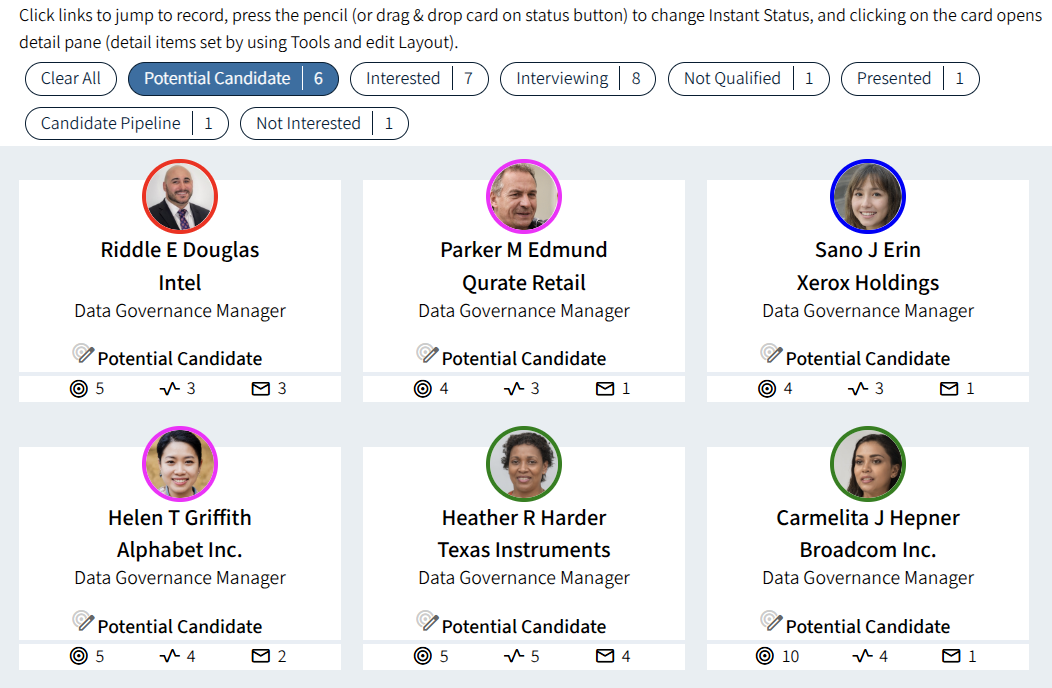Viewport: 1052px width, 688px height.
Task: Click target icon on Carmelita J Hepner card
Action: click(x=765, y=656)
